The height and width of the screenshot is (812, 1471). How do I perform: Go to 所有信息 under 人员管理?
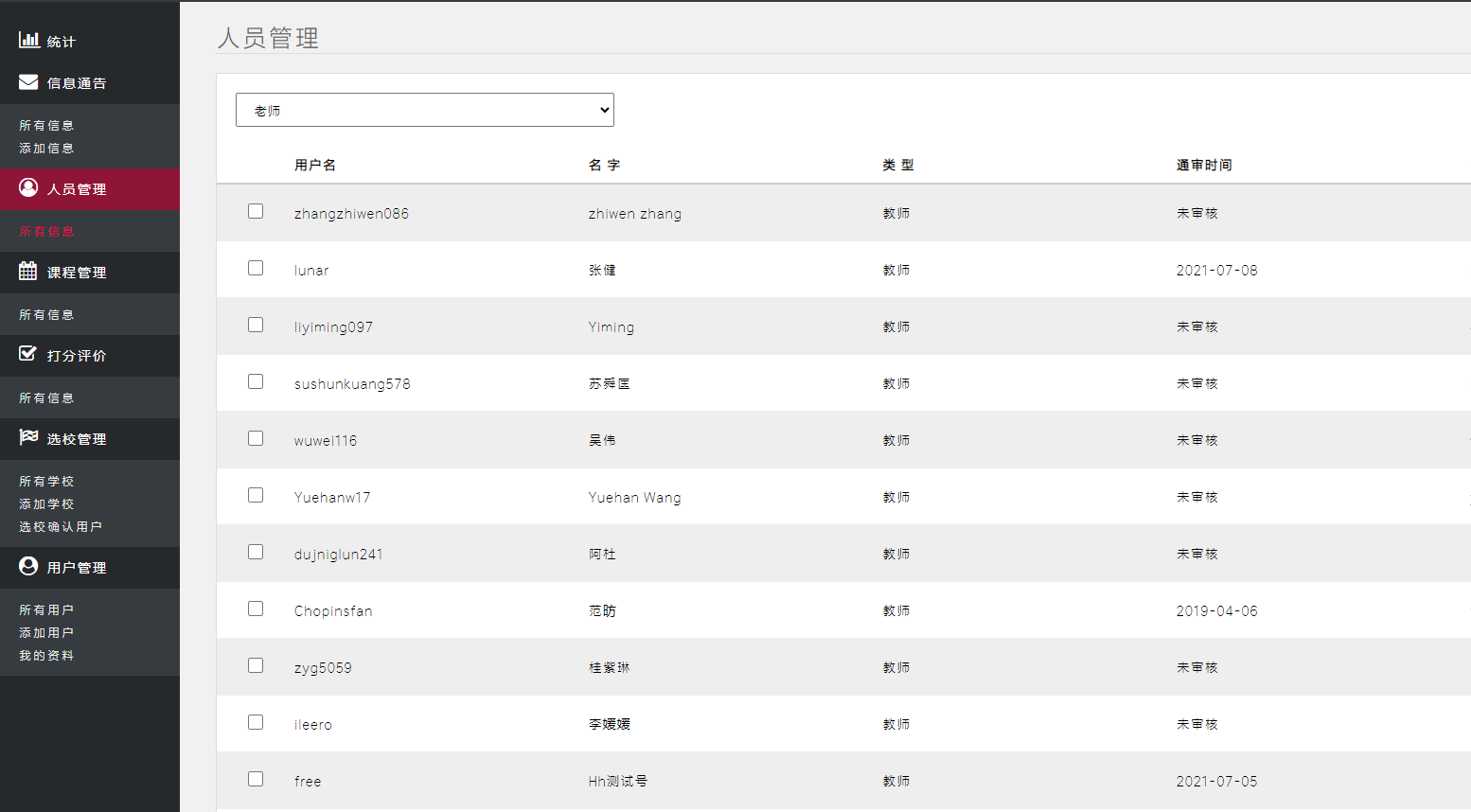pyautogui.click(x=46, y=231)
